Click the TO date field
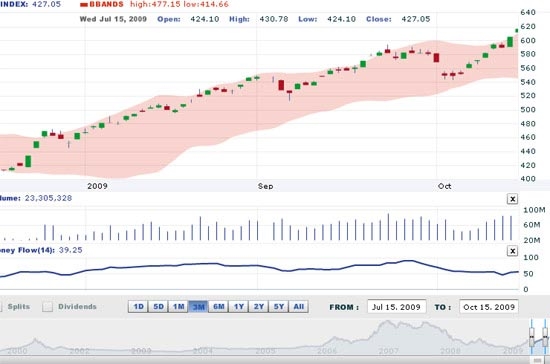550x364 pixels. pyautogui.click(x=489, y=307)
